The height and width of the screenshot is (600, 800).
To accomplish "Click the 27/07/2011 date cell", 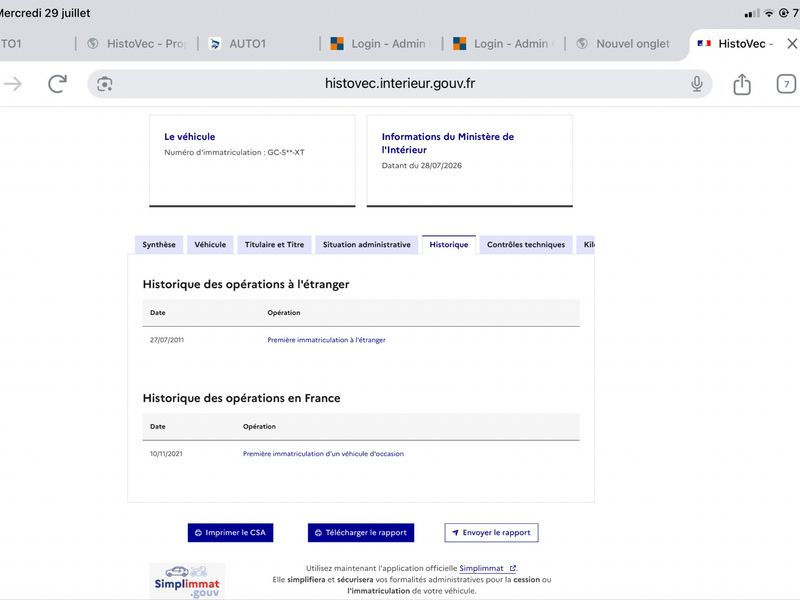I will coord(167,340).
